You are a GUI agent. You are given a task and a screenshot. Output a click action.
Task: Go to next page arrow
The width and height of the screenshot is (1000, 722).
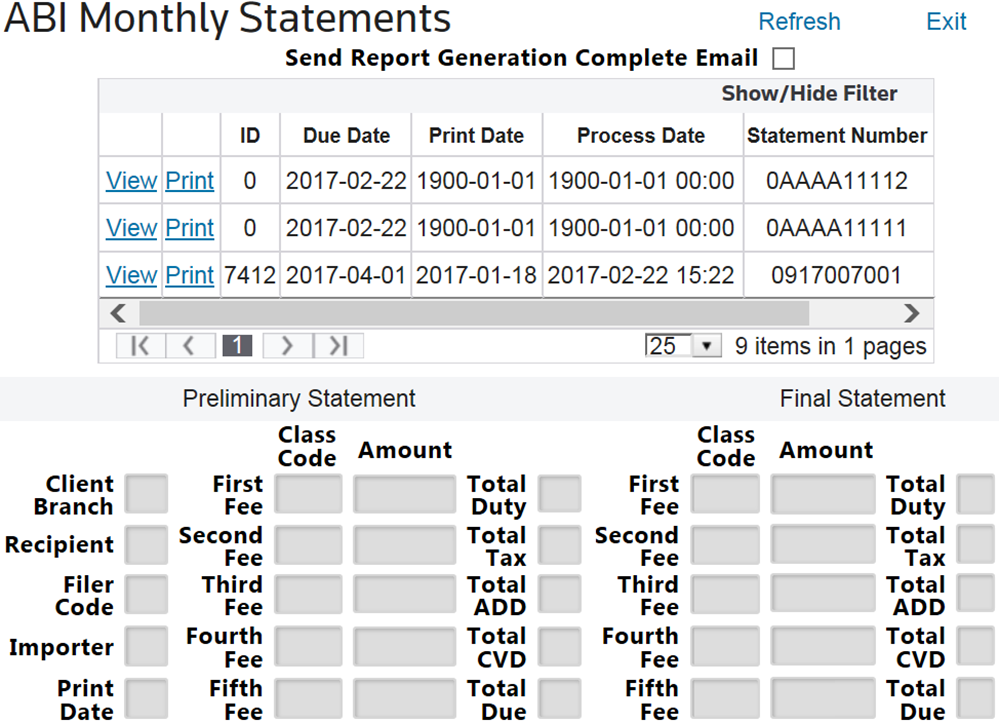(287, 346)
